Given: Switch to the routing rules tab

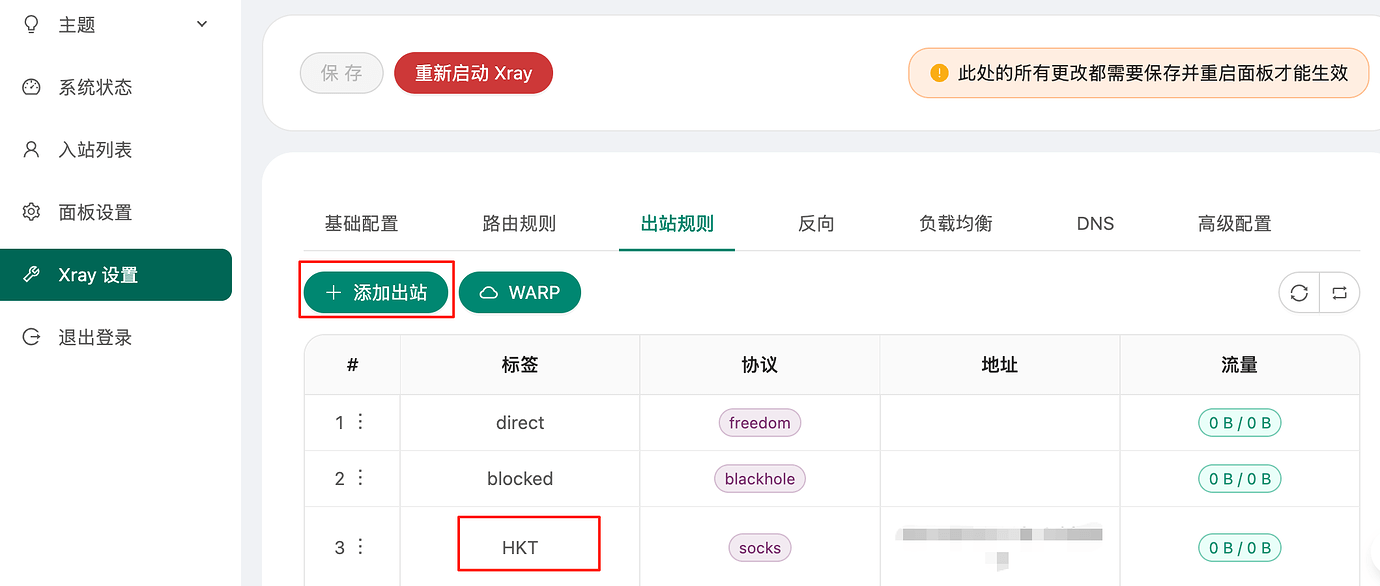Looking at the screenshot, I should tap(519, 224).
